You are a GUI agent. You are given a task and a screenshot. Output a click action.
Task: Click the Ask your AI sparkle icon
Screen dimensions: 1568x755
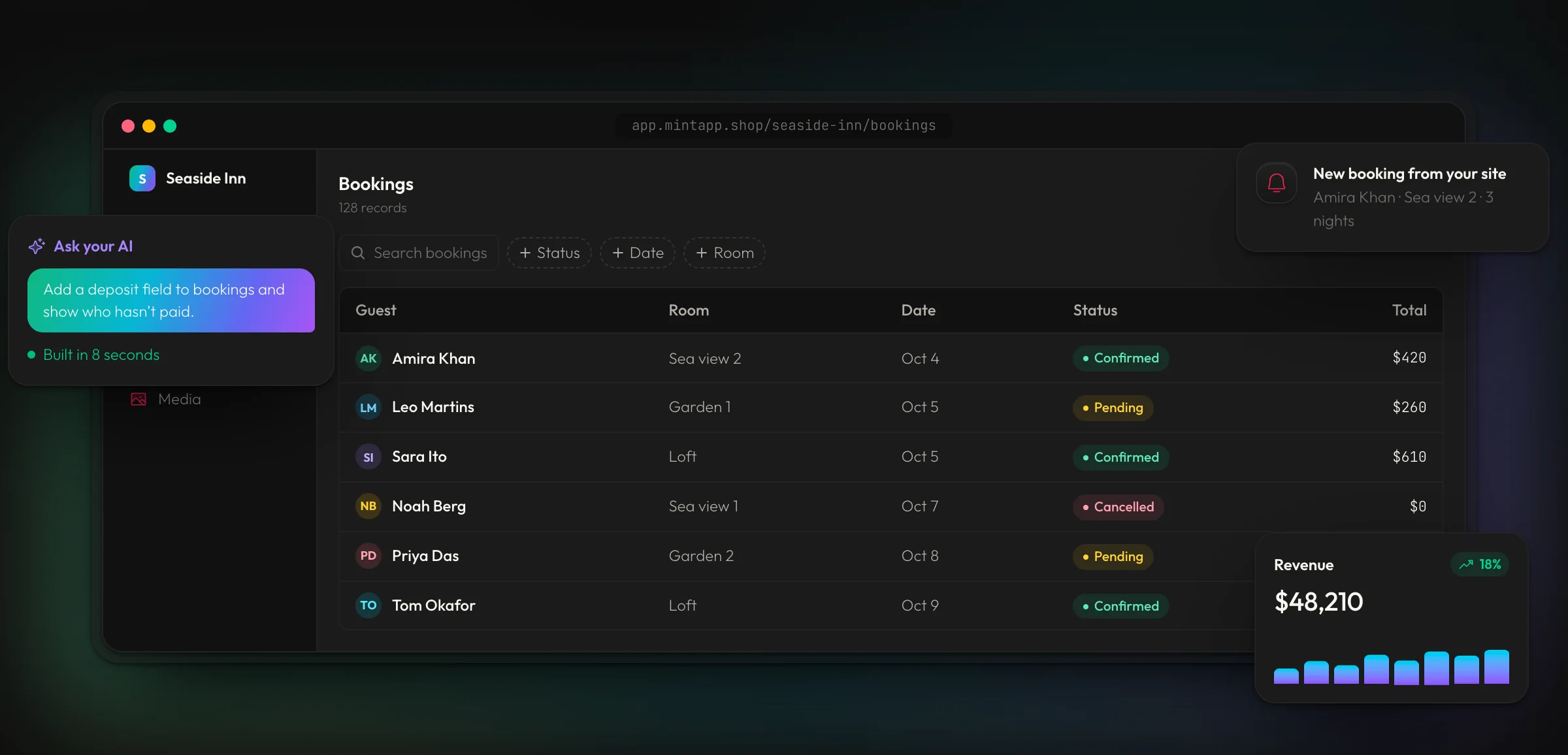(x=37, y=246)
